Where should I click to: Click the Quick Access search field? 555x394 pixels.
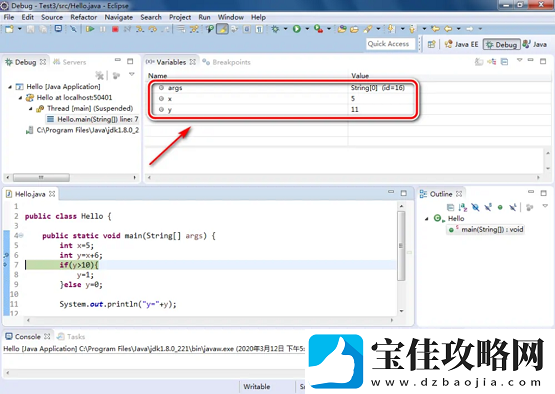[390, 44]
